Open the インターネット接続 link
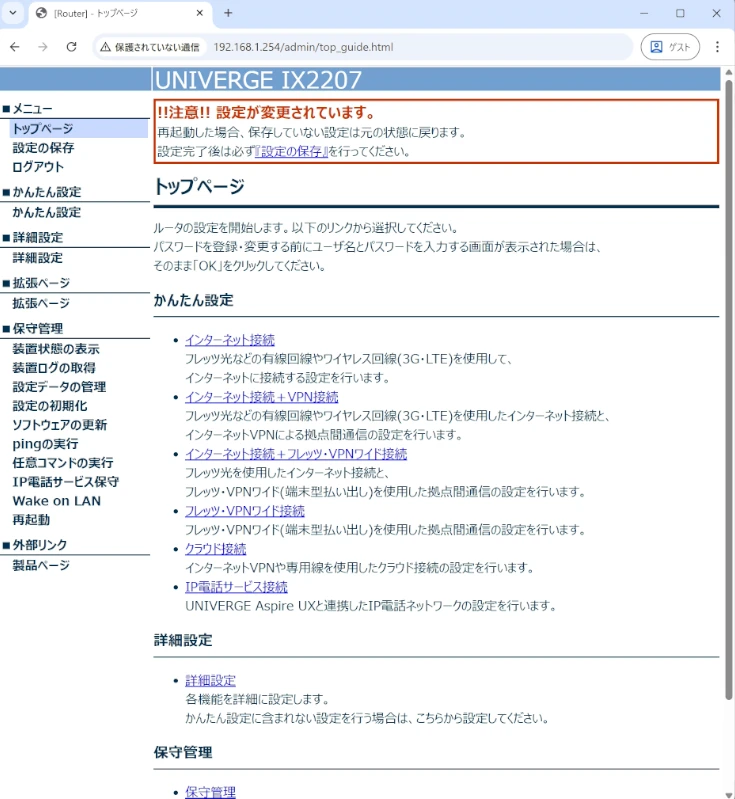The width and height of the screenshot is (735, 799). coord(230,340)
